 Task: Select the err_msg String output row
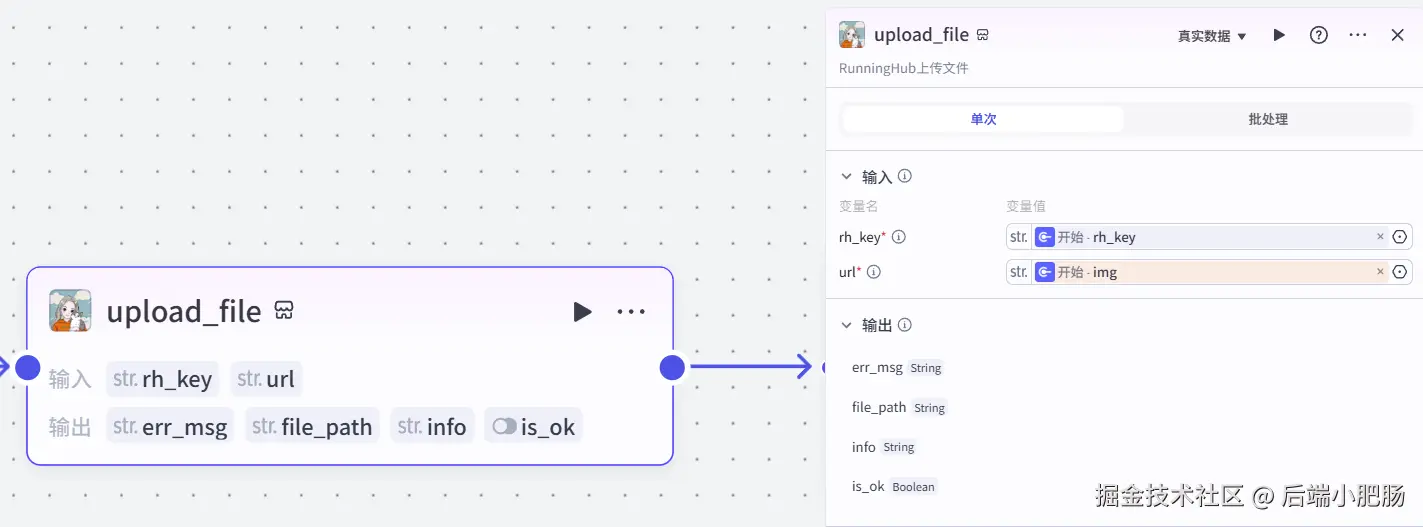tap(897, 368)
